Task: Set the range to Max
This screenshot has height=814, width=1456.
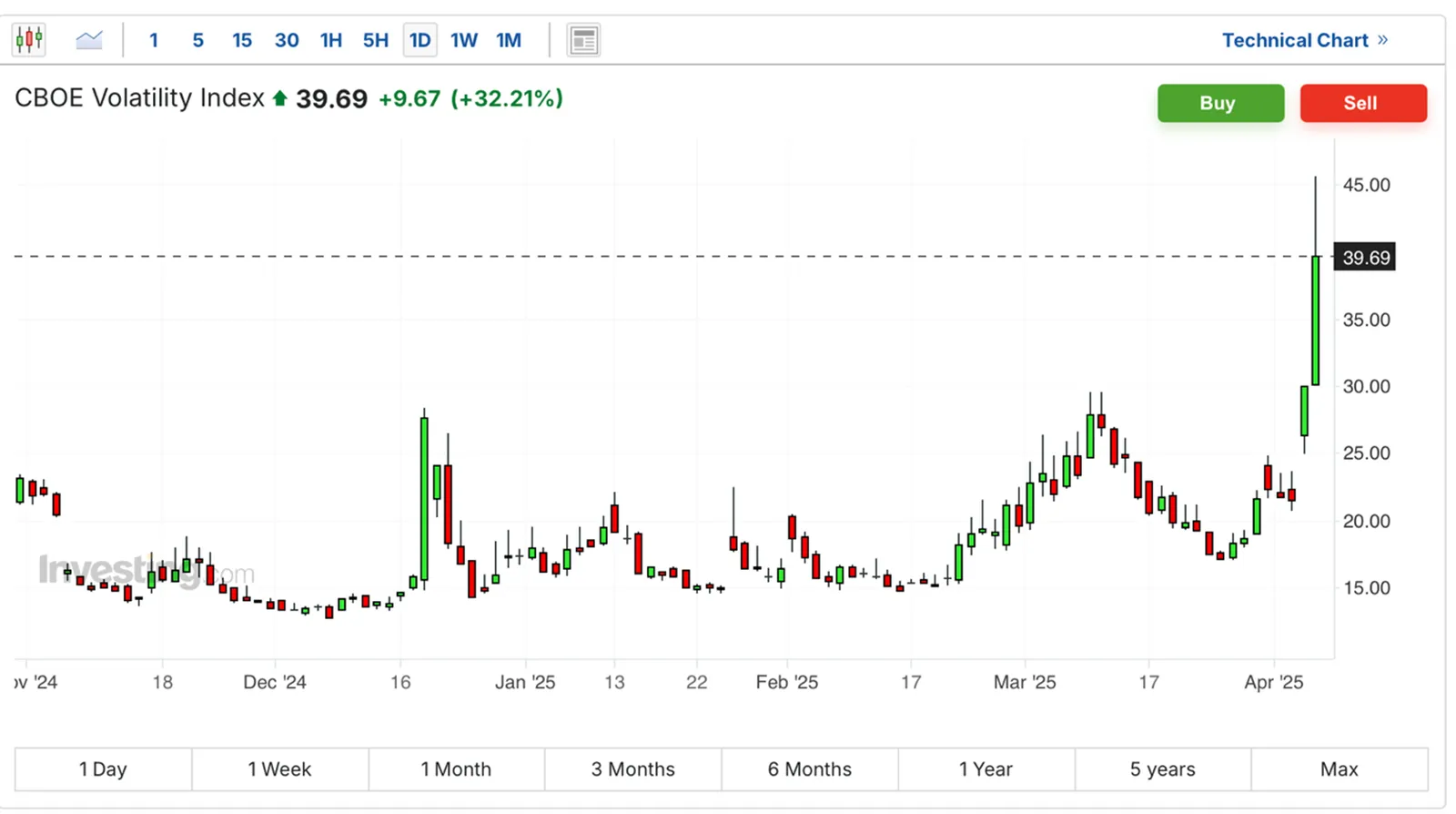Action: [1339, 769]
